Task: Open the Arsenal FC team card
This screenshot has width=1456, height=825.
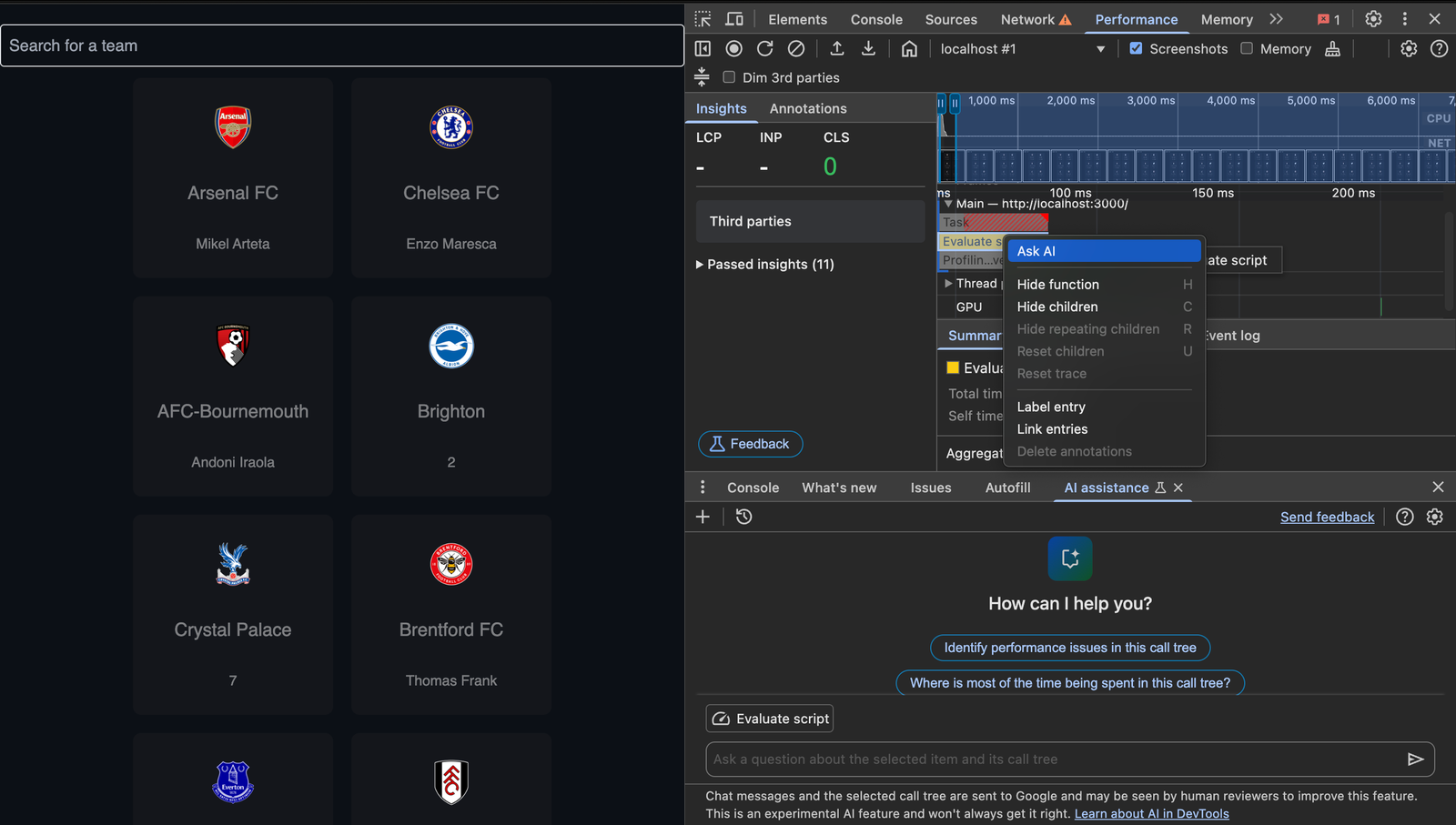Action: pos(233,177)
